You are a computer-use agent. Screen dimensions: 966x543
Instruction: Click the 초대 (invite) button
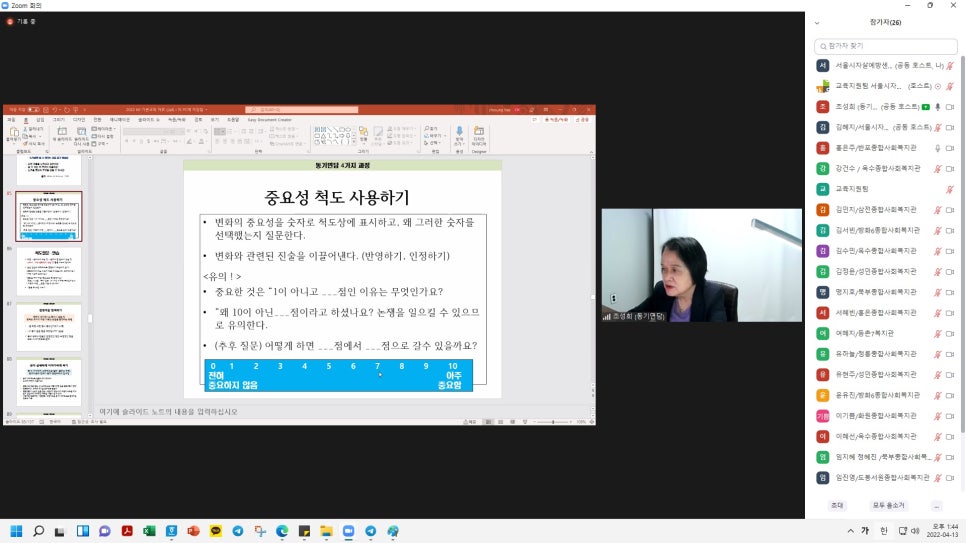point(836,505)
